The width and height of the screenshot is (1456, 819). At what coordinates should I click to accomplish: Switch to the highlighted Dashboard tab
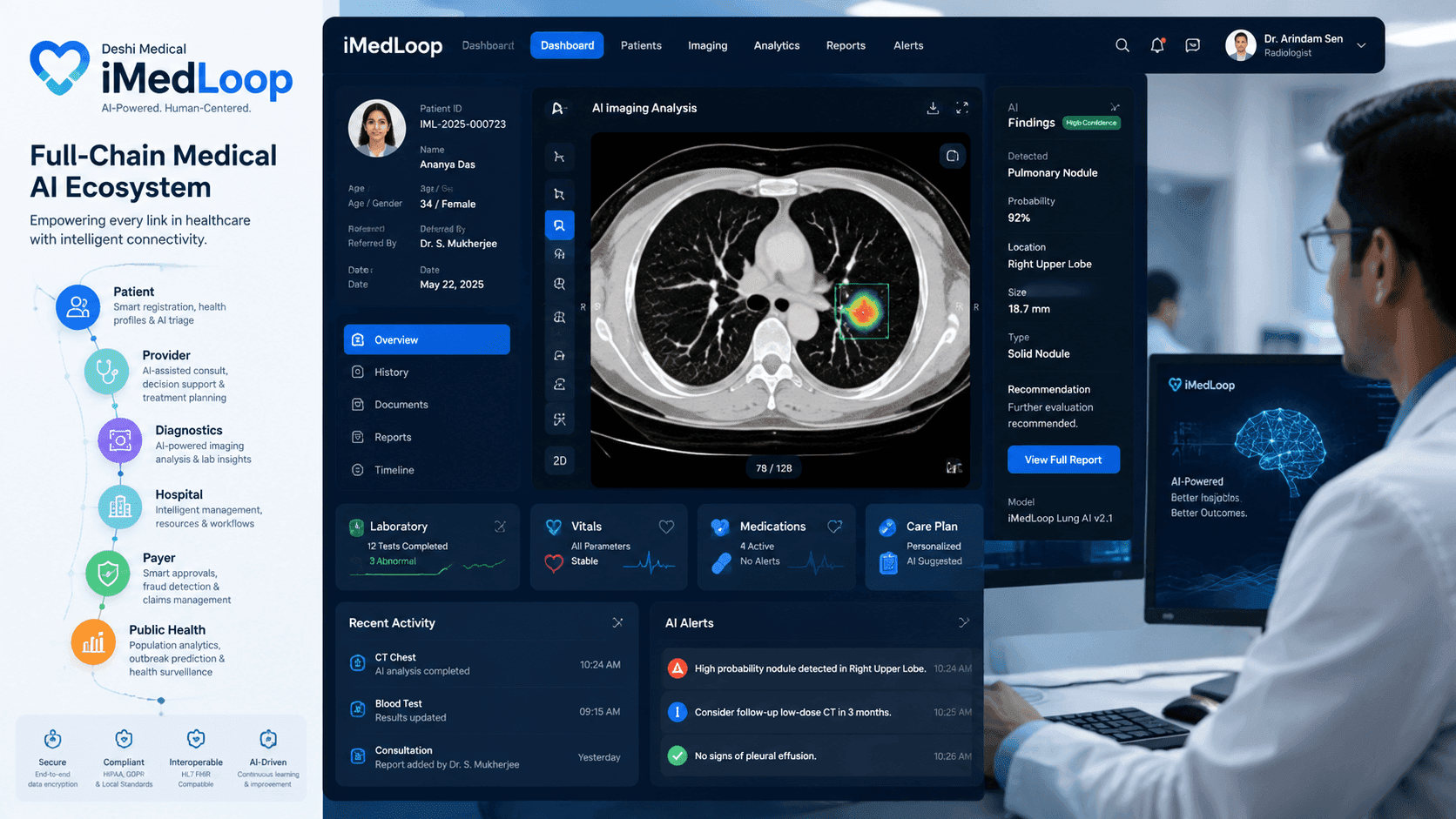pos(567,45)
